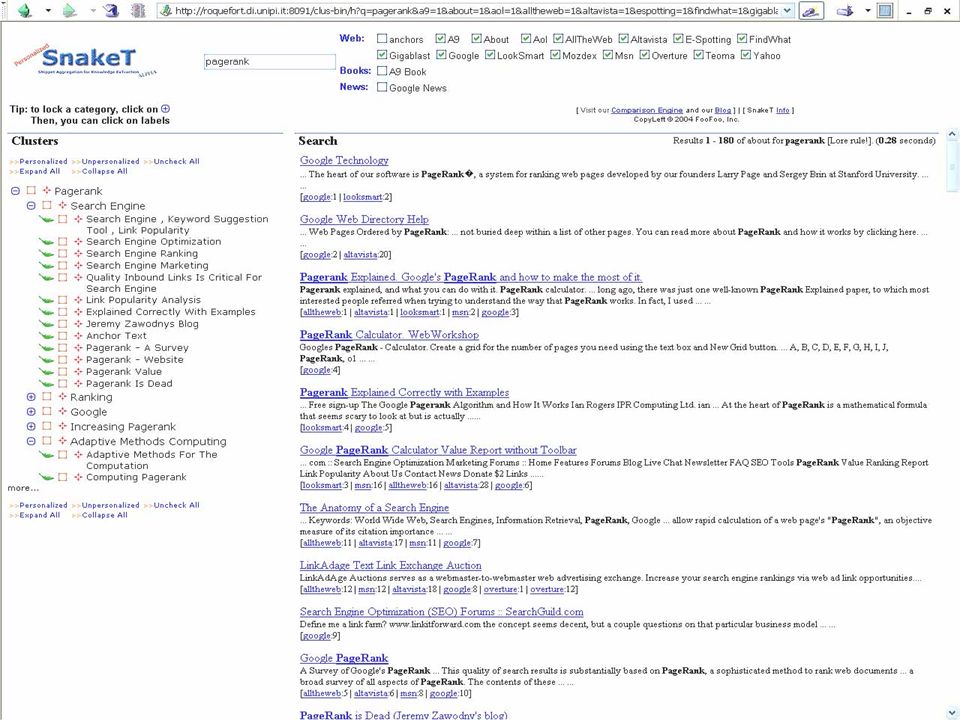The width and height of the screenshot is (960, 720).
Task: Visit the Comparison Engine link
Action: (x=647, y=110)
